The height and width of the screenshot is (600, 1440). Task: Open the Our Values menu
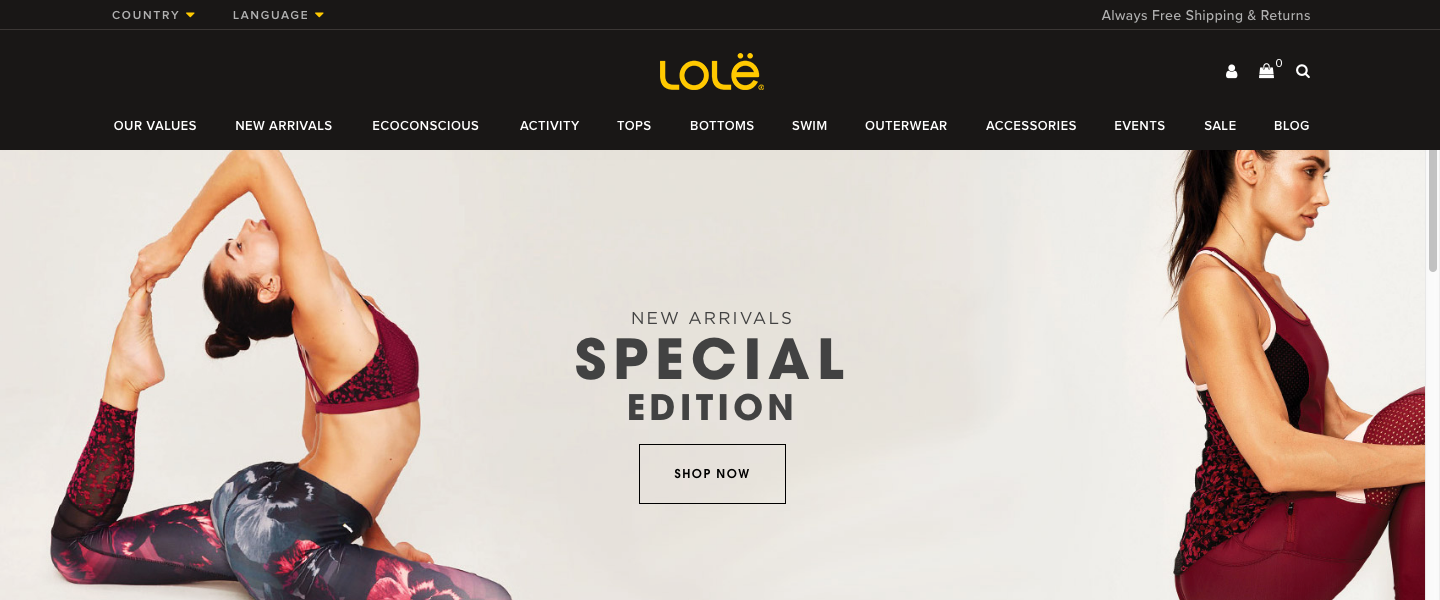click(155, 126)
